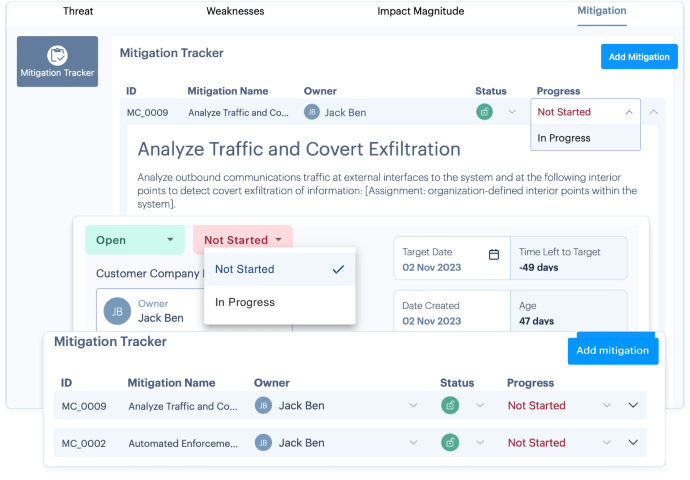This screenshot has height=480, width=690.
Task: Click the JB avatar in the Owner card
Action: tap(117, 311)
